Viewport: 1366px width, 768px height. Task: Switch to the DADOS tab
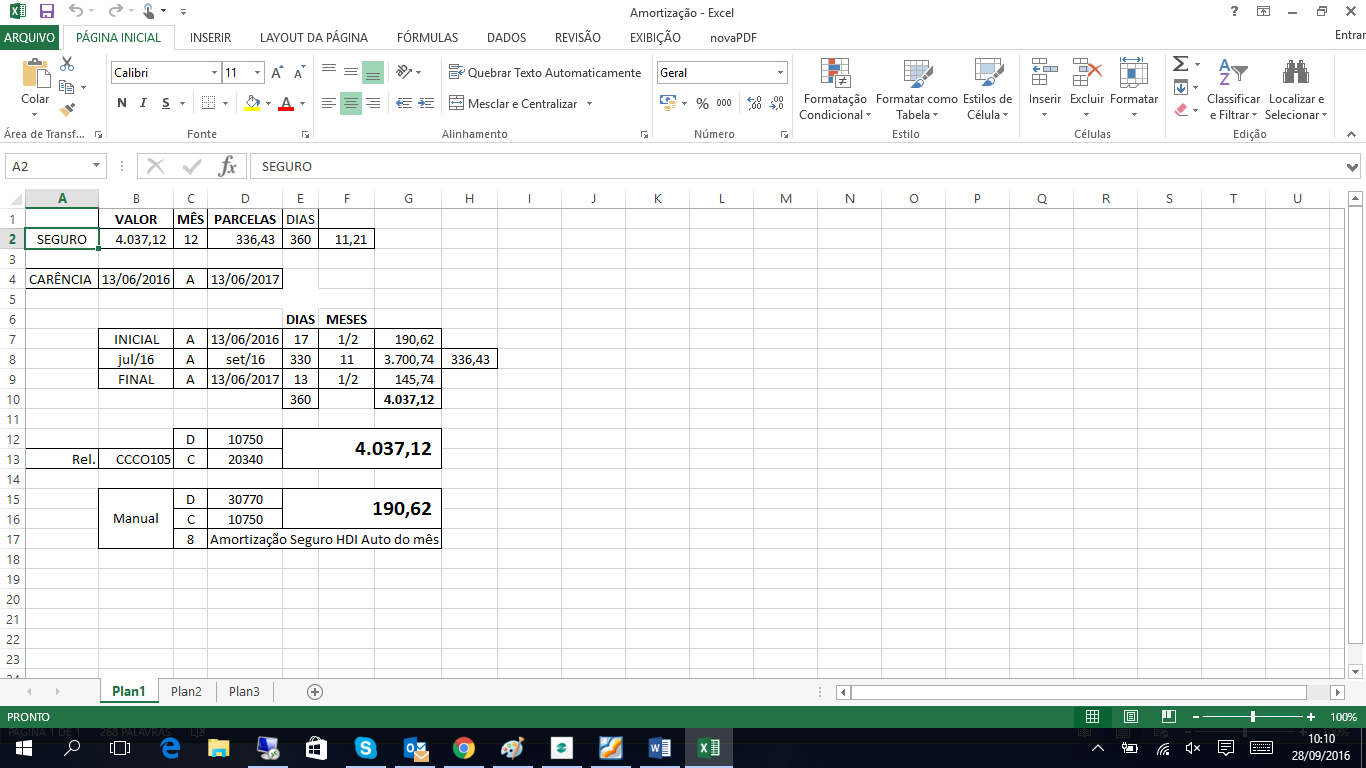click(506, 37)
